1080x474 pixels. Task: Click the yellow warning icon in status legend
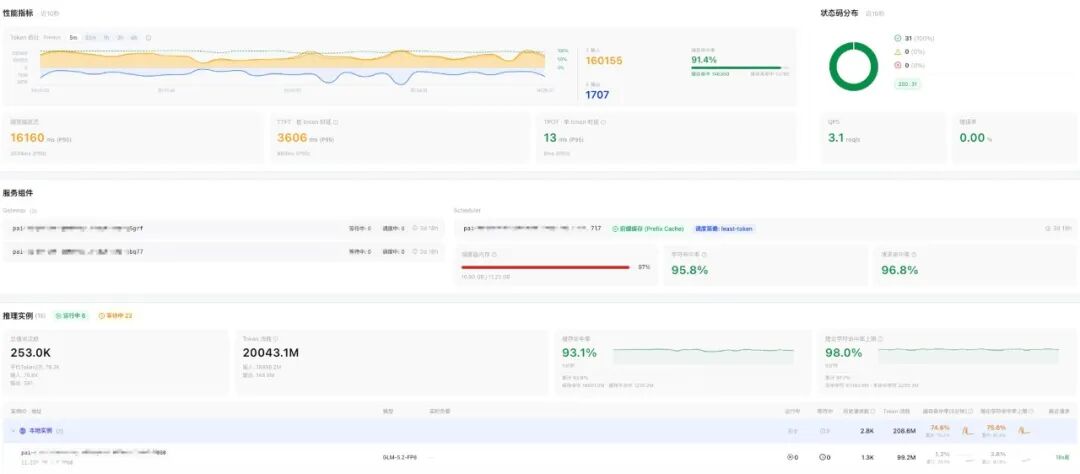point(897,52)
